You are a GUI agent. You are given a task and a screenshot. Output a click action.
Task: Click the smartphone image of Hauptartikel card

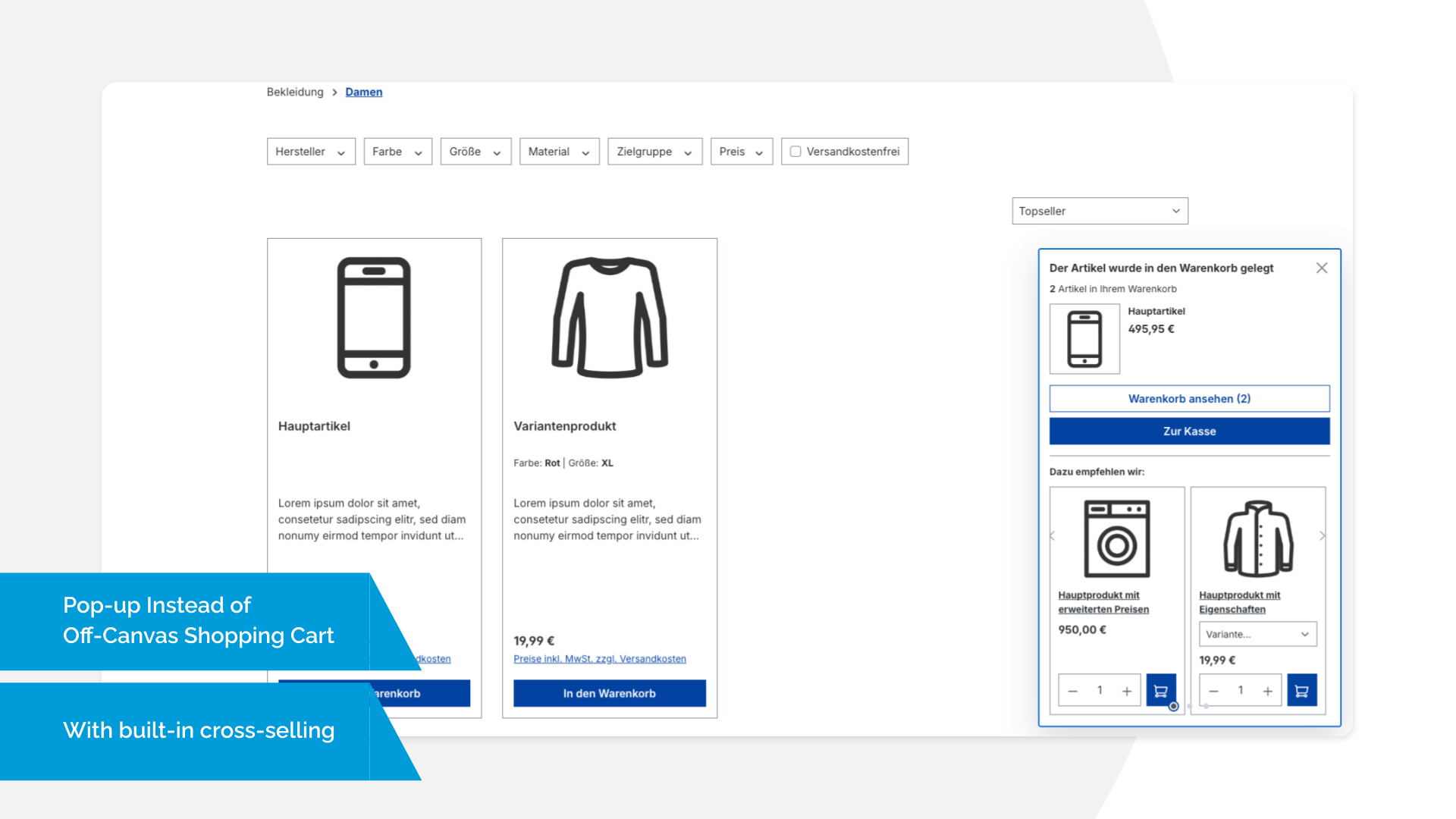[x=374, y=318]
